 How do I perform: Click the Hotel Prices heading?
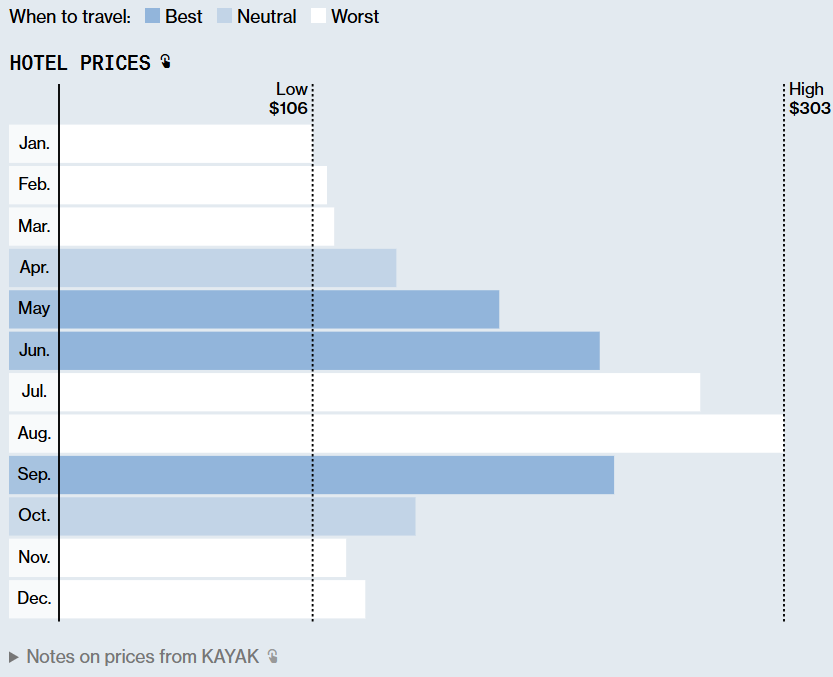click(x=80, y=63)
